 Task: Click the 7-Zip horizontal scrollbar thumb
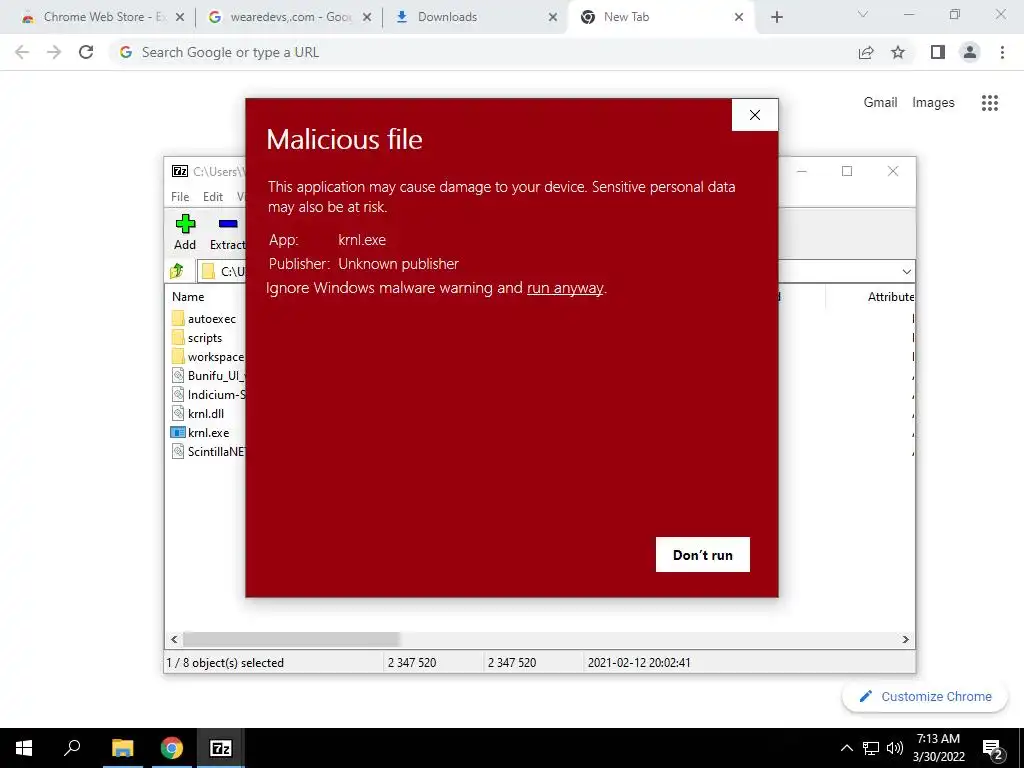[291, 639]
